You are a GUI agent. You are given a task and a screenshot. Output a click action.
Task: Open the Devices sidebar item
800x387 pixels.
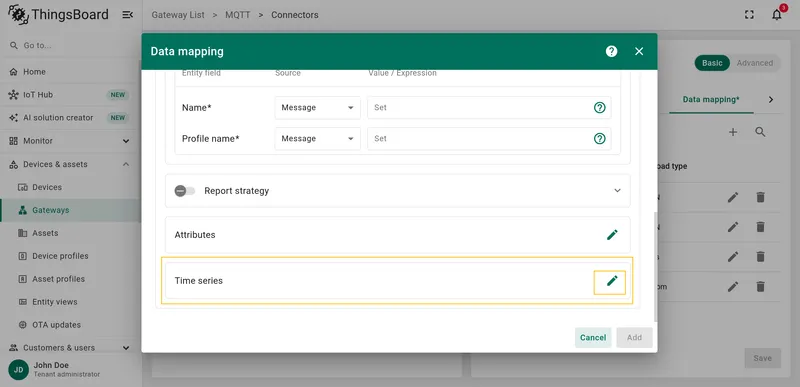coord(70,187)
